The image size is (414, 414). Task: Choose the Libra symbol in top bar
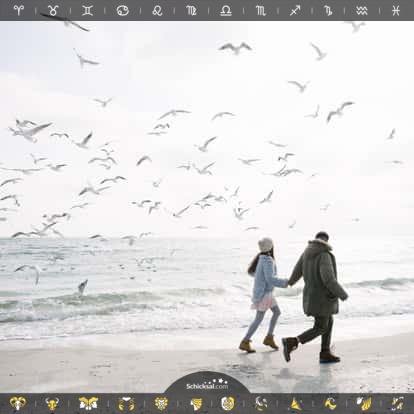(226, 10)
